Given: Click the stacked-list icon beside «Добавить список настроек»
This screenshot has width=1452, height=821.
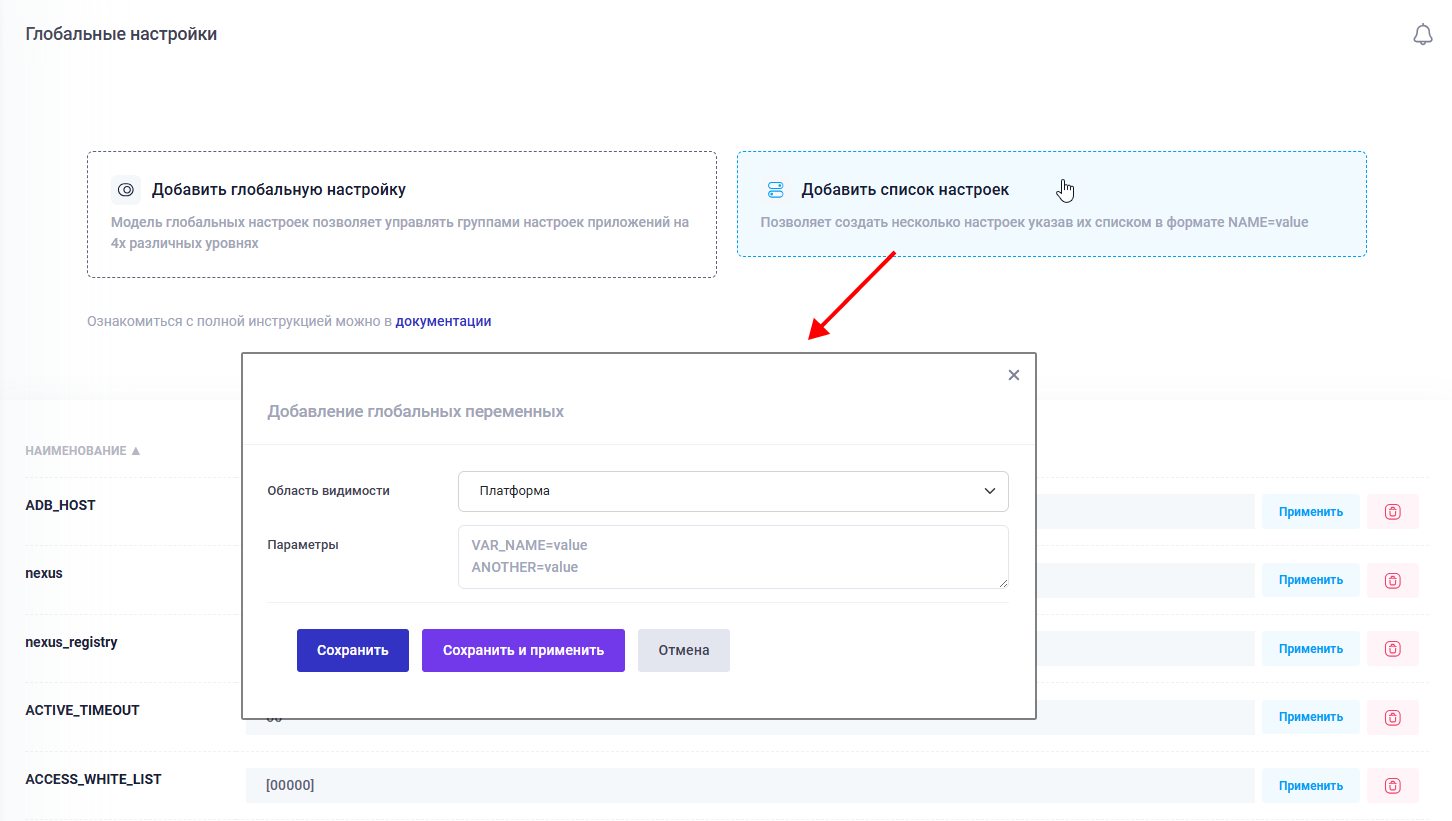Looking at the screenshot, I should point(777,188).
